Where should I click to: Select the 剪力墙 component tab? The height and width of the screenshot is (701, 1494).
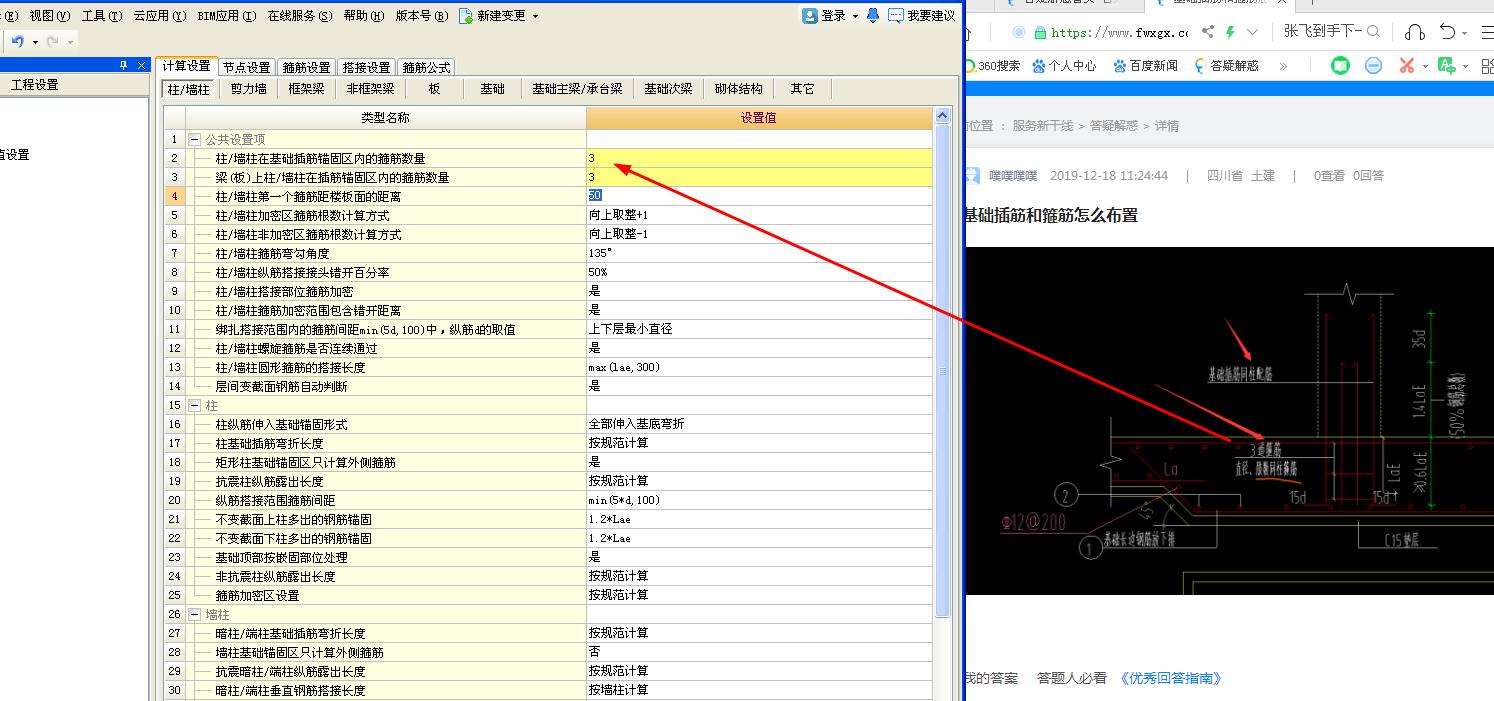249,89
